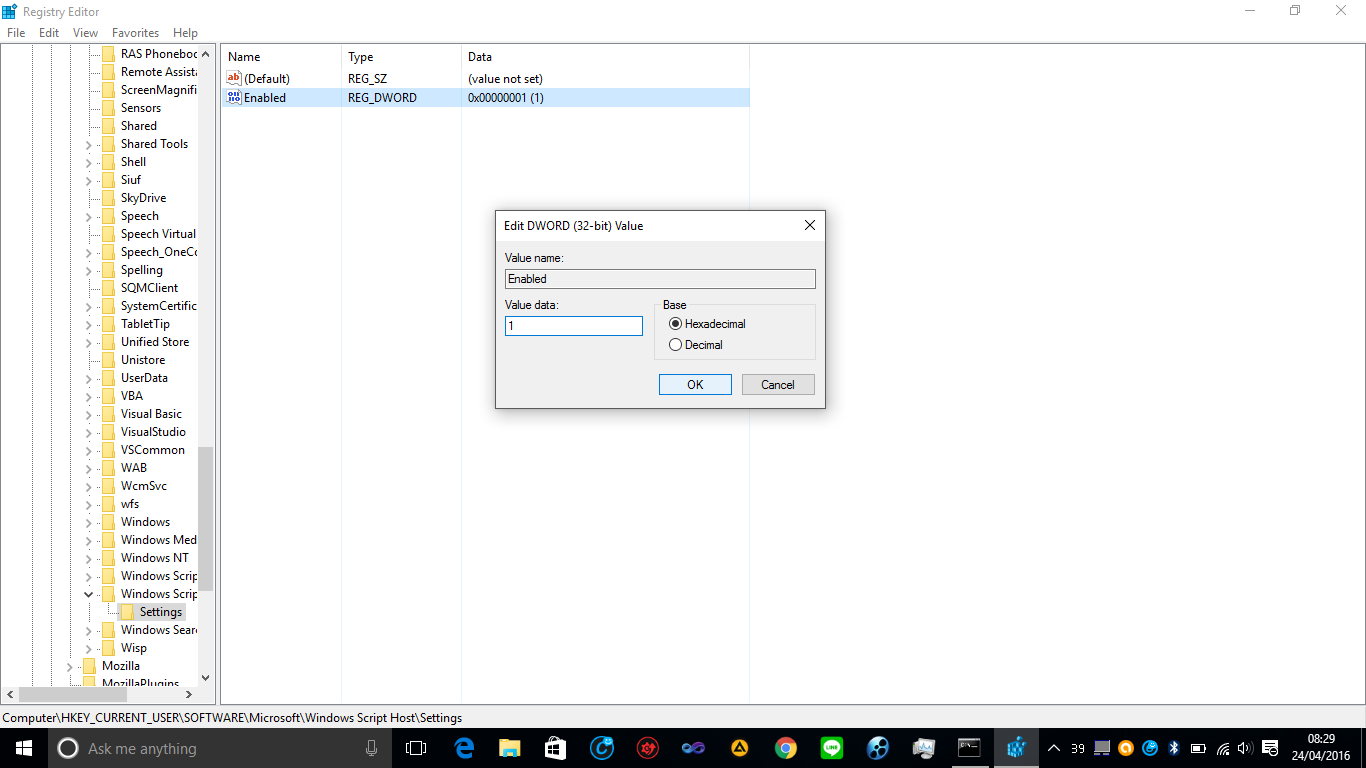1366x768 pixels.
Task: Expand the WcmSvc key
Action: pos(88,487)
